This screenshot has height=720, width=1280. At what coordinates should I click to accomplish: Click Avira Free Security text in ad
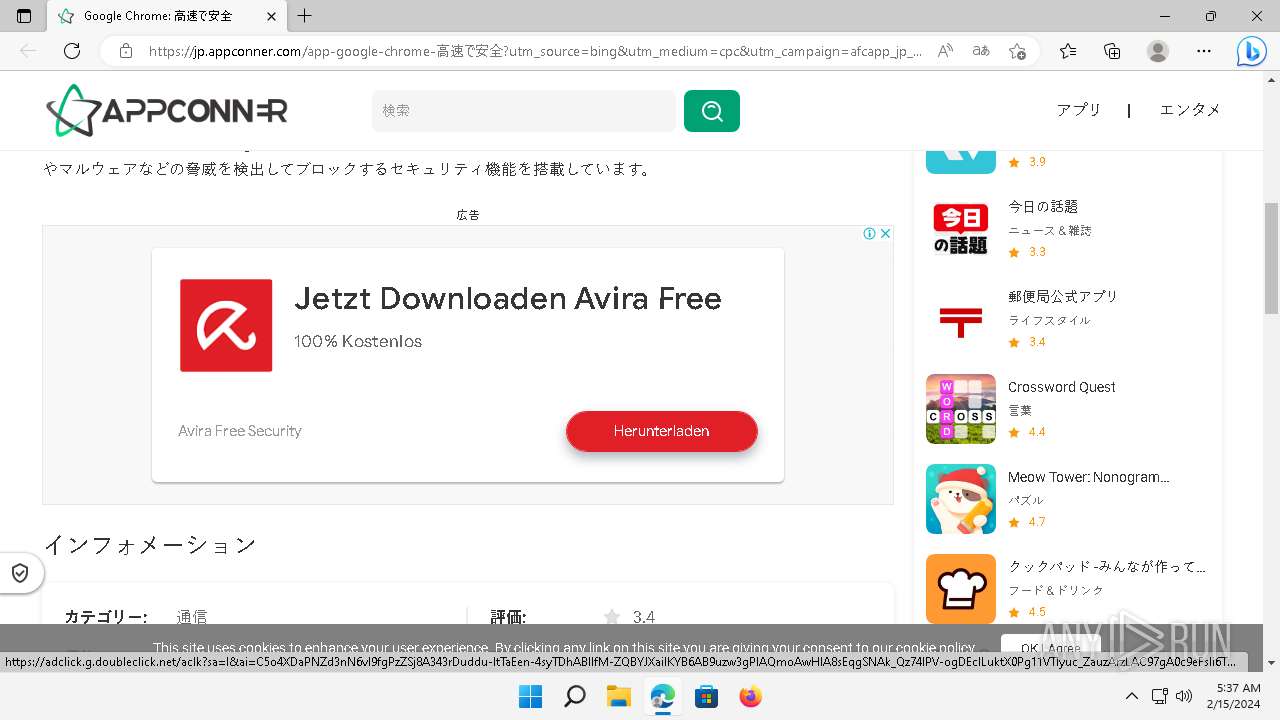[x=240, y=431]
